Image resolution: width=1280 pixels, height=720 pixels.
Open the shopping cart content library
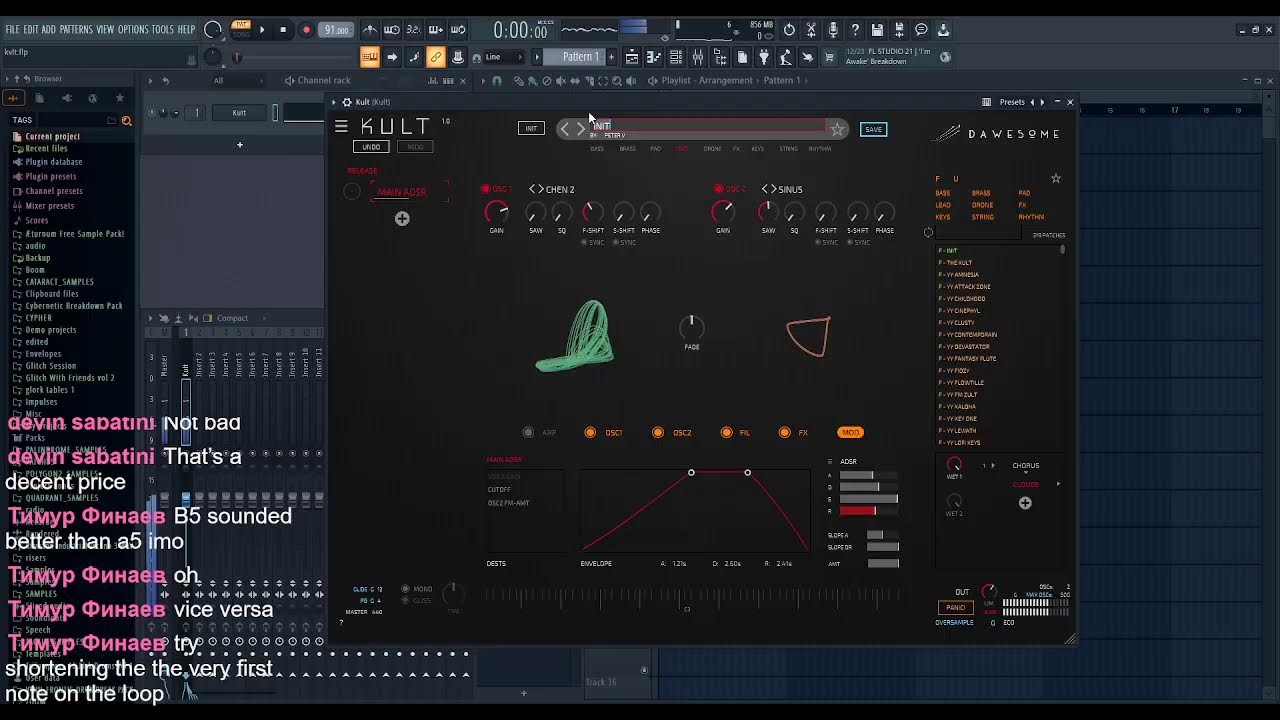coord(829,57)
